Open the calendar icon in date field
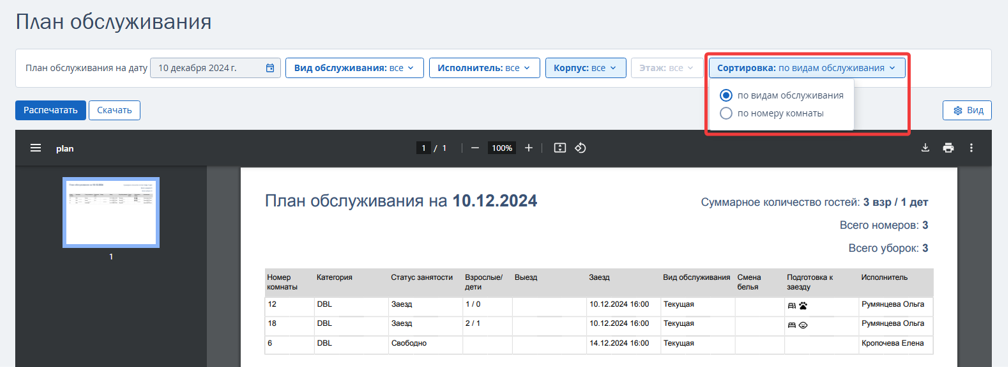 (x=271, y=67)
